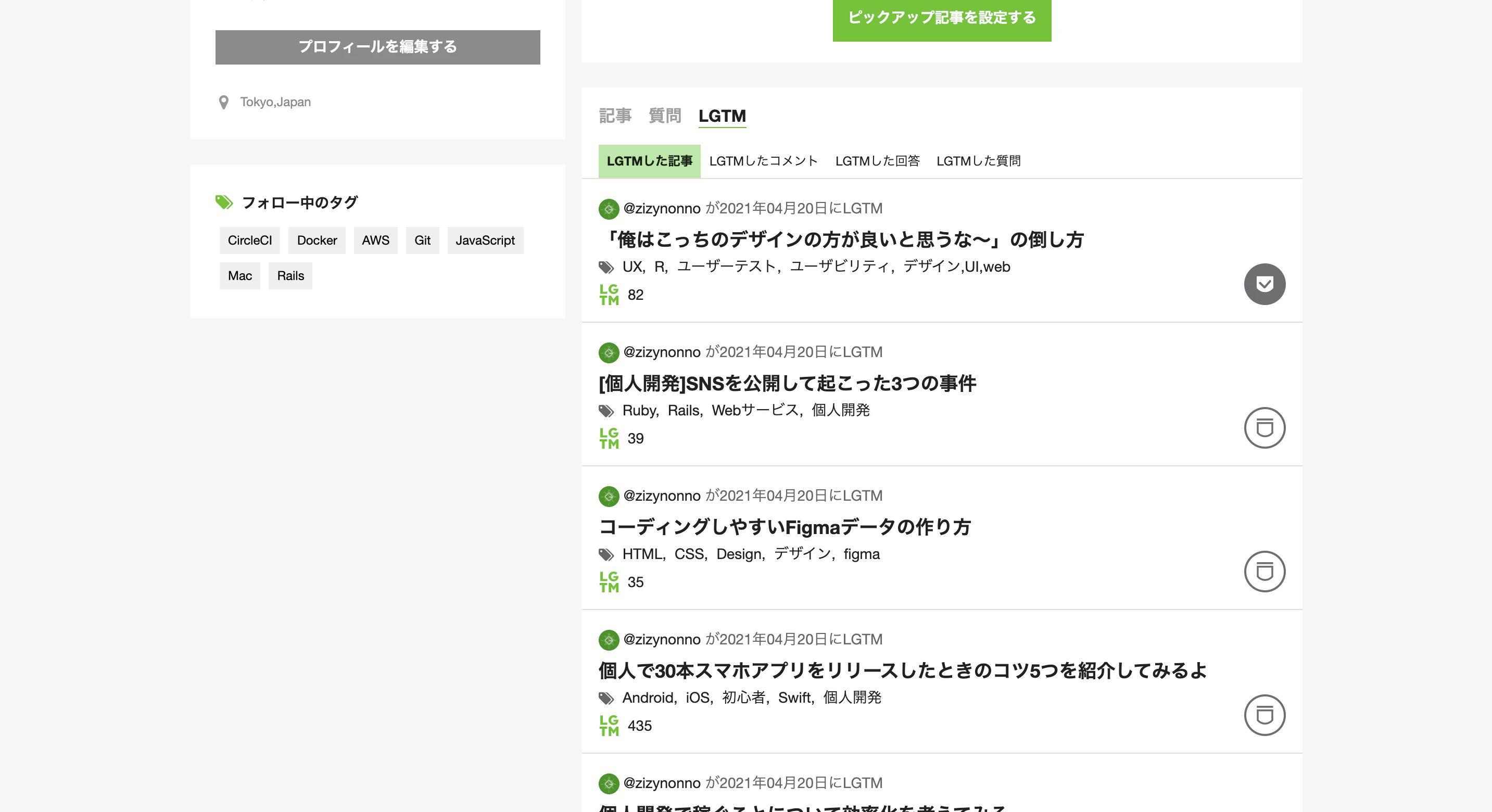Click green tag icon by フォロー中のタグ
The image size is (1492, 812).
coord(224,202)
